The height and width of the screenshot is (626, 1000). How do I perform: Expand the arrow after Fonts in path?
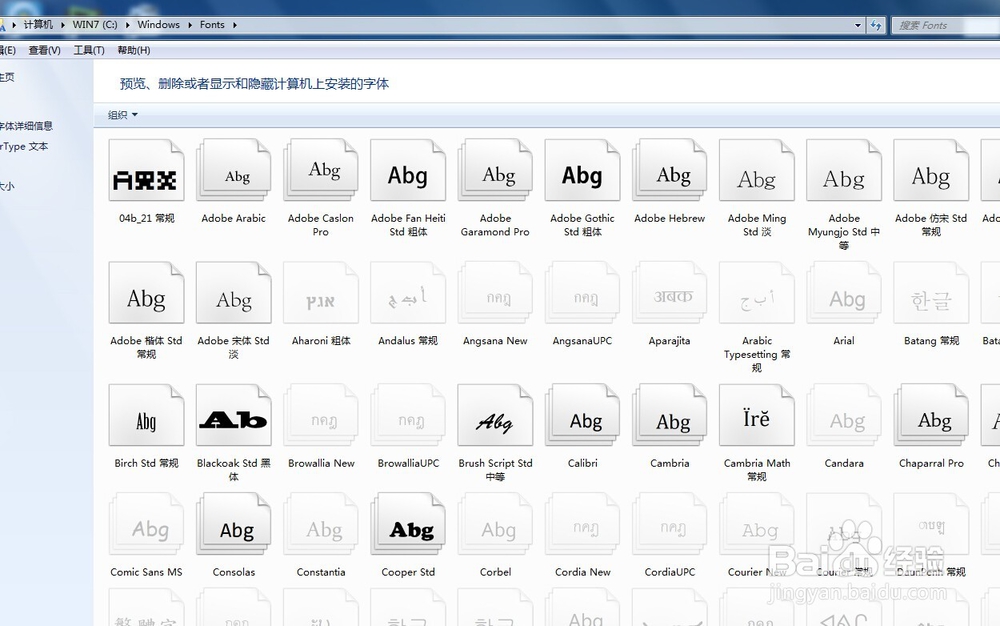[x=235, y=25]
